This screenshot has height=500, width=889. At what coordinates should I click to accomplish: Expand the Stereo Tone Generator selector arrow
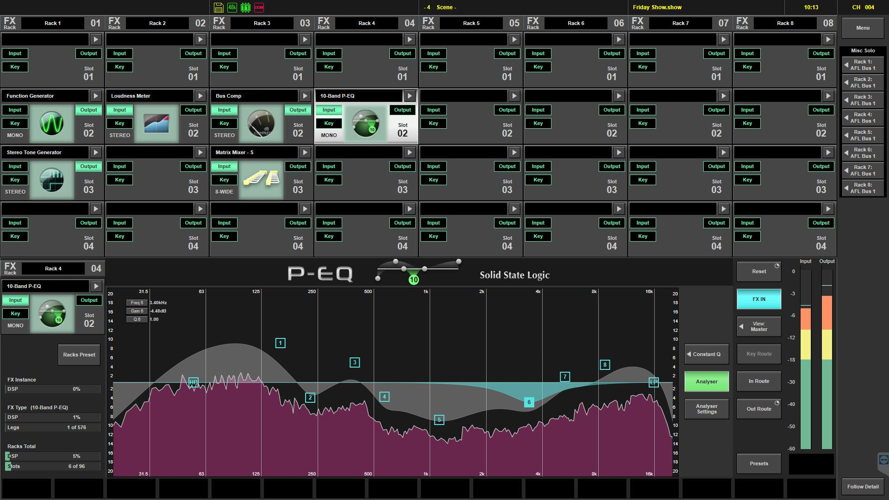(x=95, y=152)
